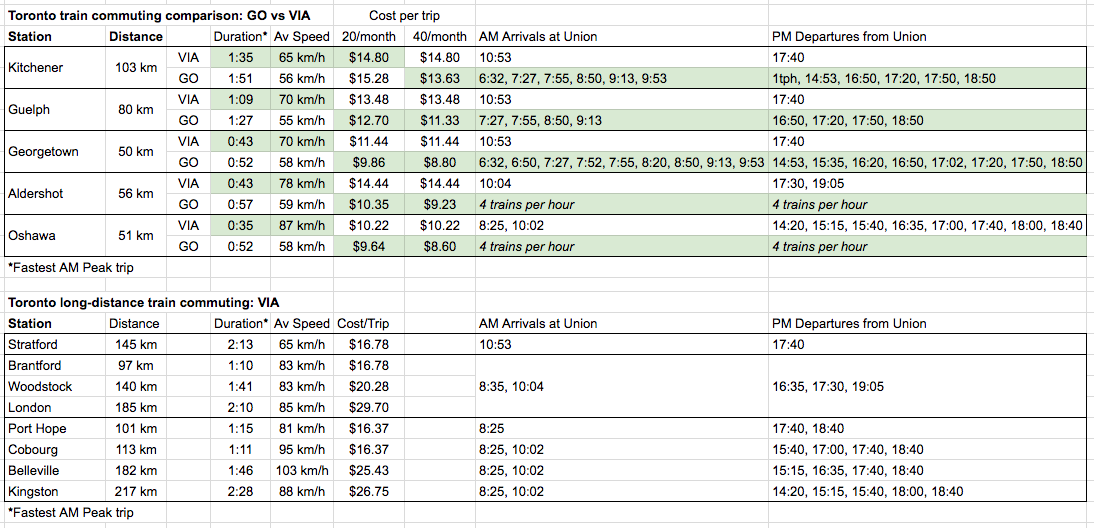Select Oshawa VIA 87 km/h speed cell

[x=301, y=226]
